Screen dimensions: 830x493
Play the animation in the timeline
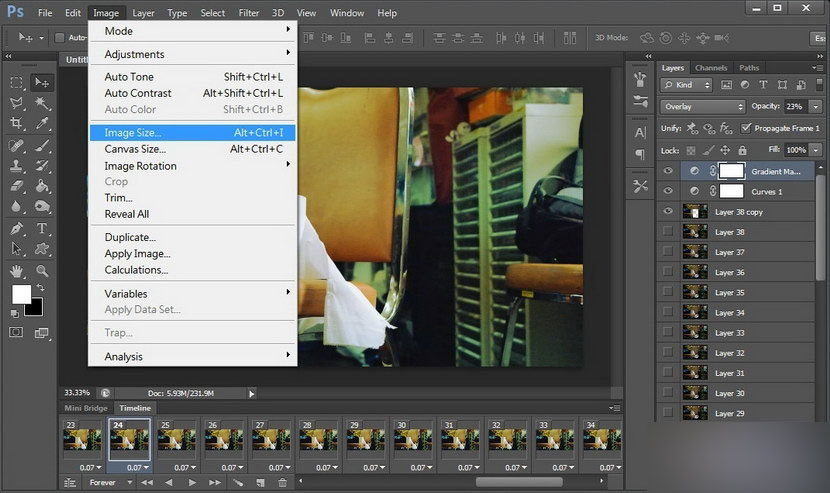click(191, 482)
